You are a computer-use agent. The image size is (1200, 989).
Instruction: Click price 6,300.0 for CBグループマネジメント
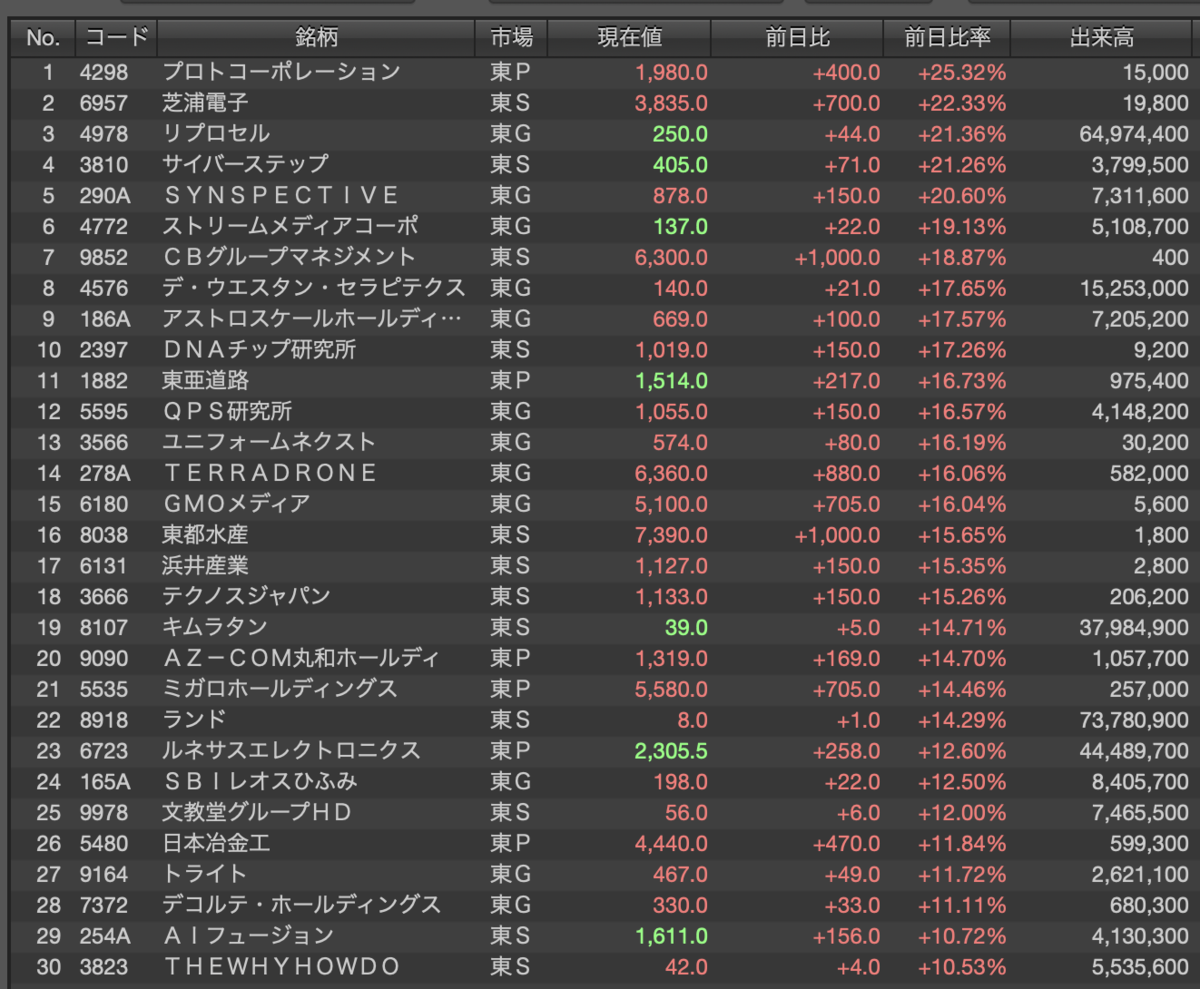tap(671, 257)
